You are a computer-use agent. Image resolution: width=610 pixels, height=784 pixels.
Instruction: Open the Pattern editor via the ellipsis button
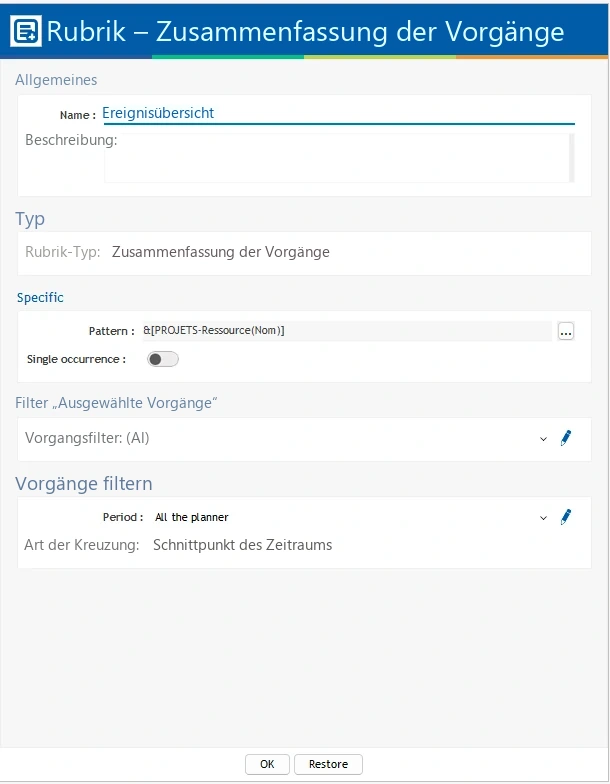(x=566, y=332)
